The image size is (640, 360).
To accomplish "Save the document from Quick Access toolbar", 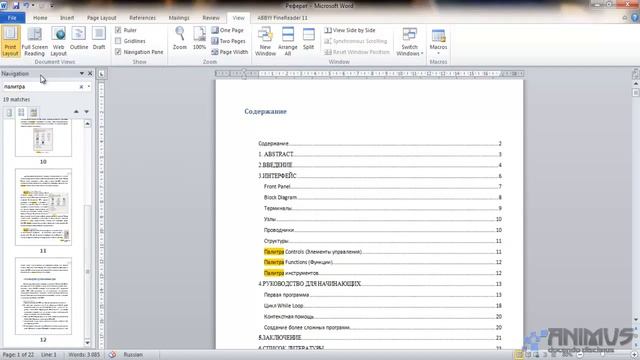I will click(16, 6).
